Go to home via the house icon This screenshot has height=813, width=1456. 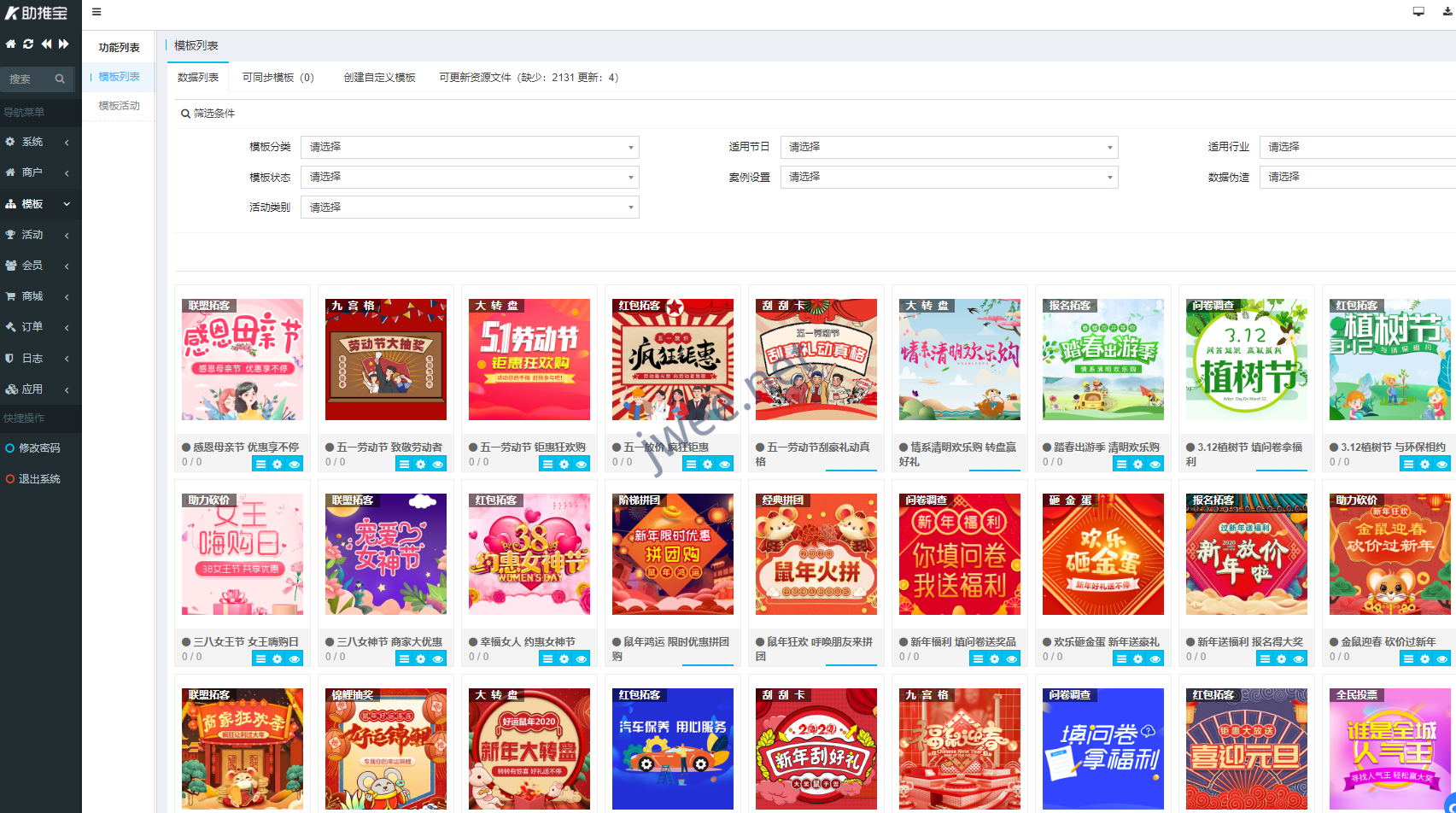tap(10, 44)
